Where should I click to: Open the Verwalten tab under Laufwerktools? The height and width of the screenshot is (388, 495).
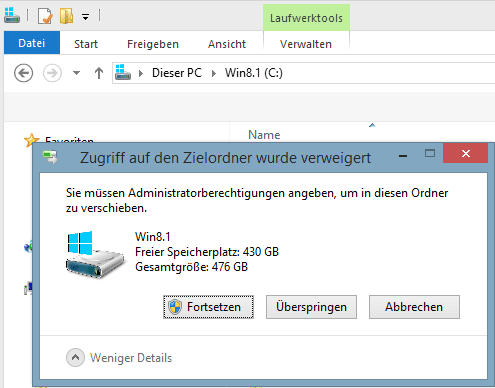pyautogui.click(x=306, y=44)
